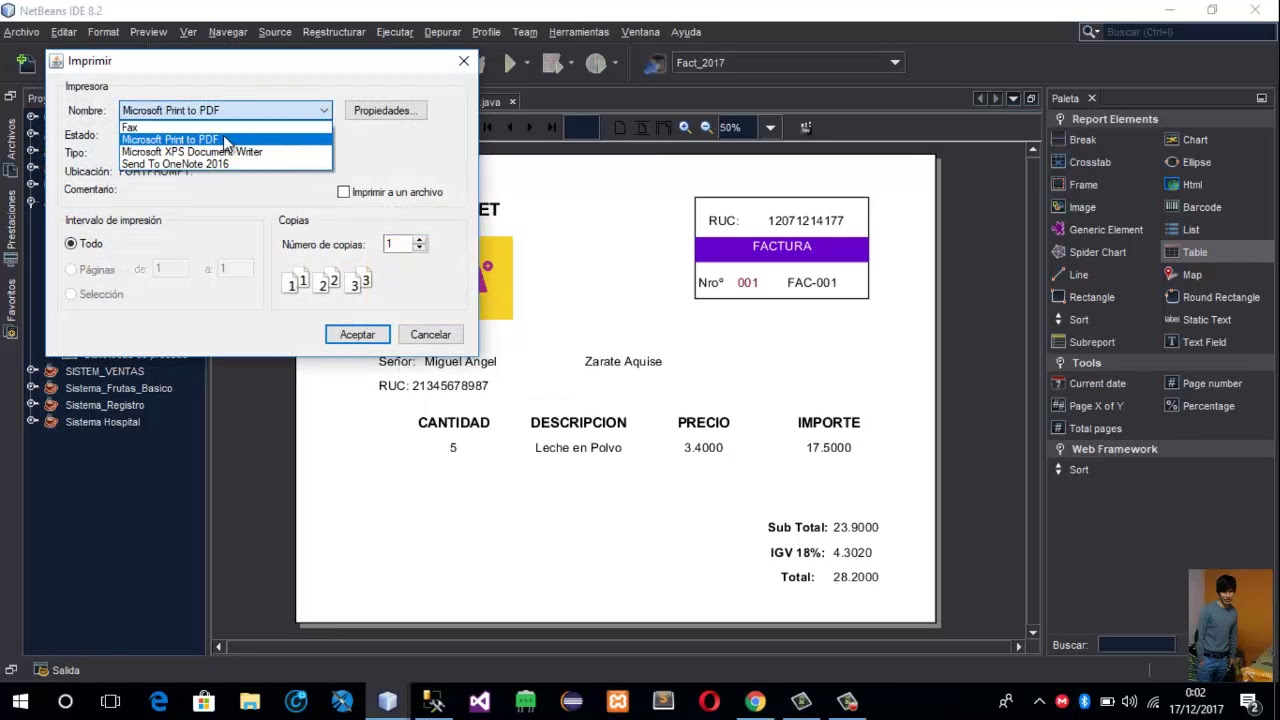Click the Aceptar button
Image resolution: width=1280 pixels, height=720 pixels.
357,335
